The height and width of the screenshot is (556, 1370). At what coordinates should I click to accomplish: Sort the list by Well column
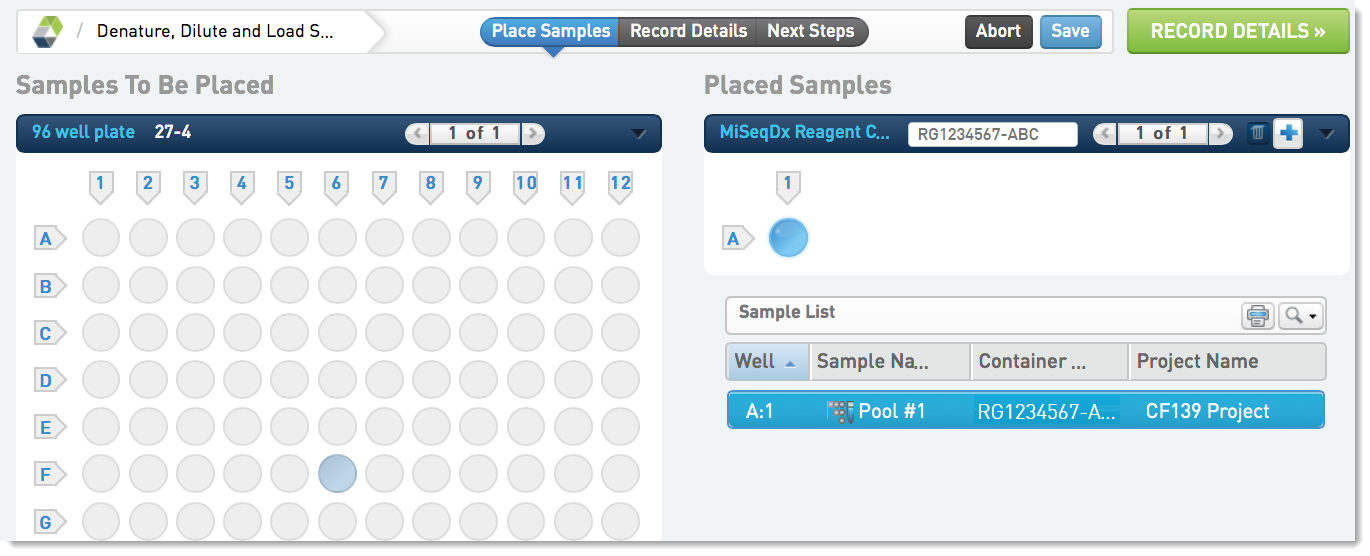[x=767, y=361]
